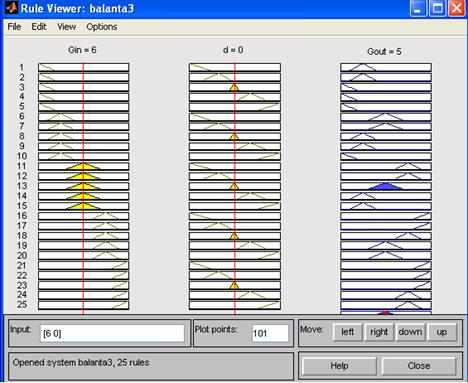The height and width of the screenshot is (383, 468).
Task: Click the d = 0 column header
Action: pos(233,50)
